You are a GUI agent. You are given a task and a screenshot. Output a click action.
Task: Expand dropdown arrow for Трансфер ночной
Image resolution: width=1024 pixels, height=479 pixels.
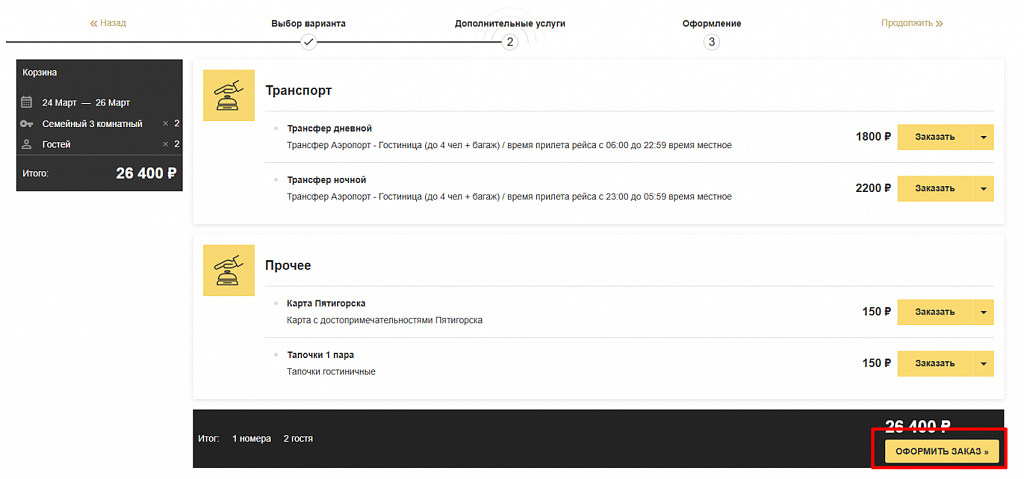coord(984,188)
